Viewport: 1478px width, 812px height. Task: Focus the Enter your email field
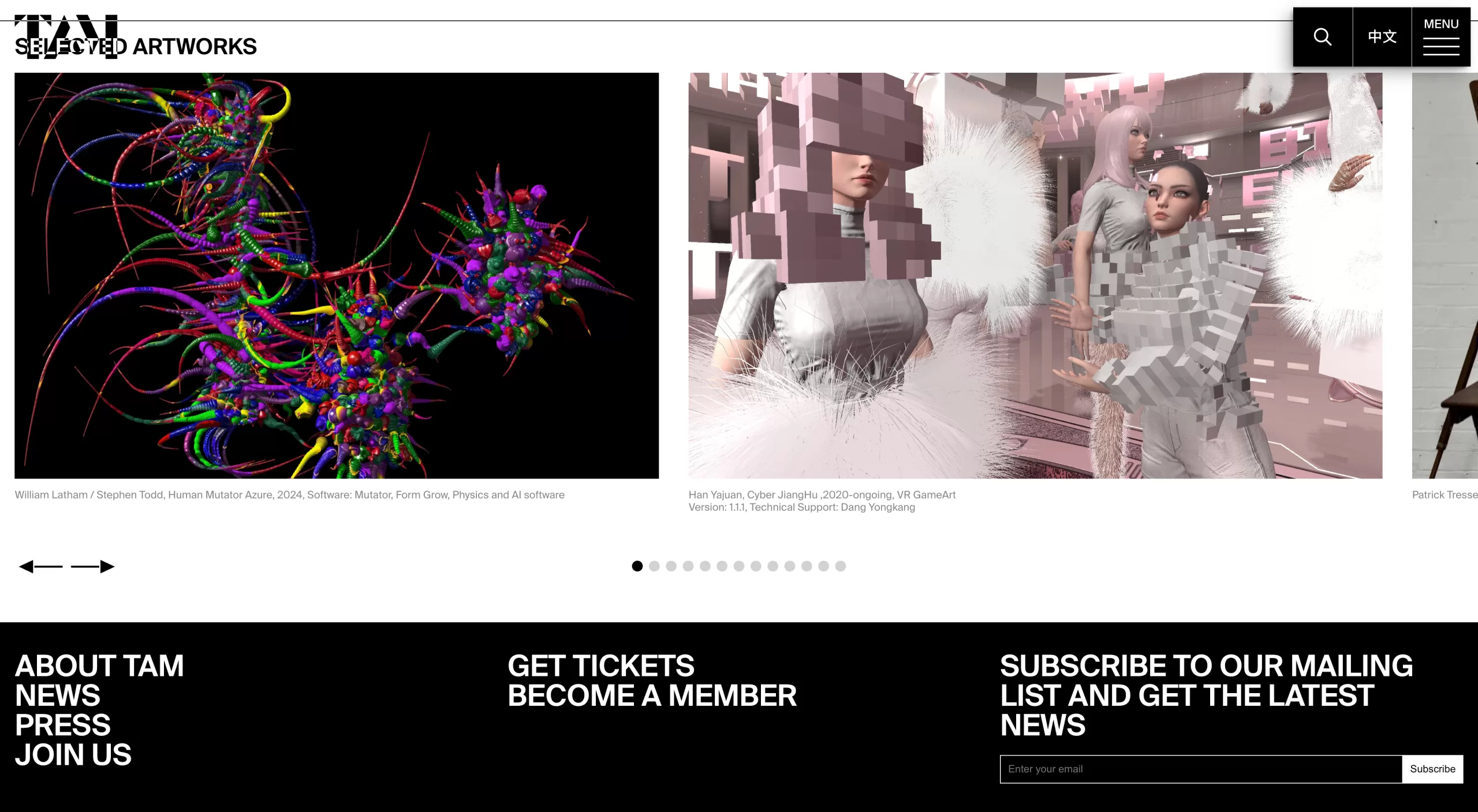1201,769
